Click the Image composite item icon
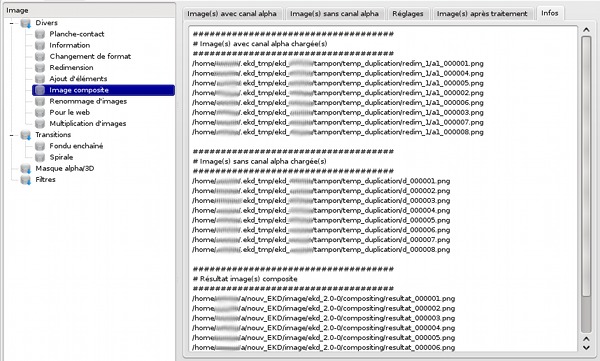Image resolution: width=600 pixels, height=361 pixels. [40, 90]
